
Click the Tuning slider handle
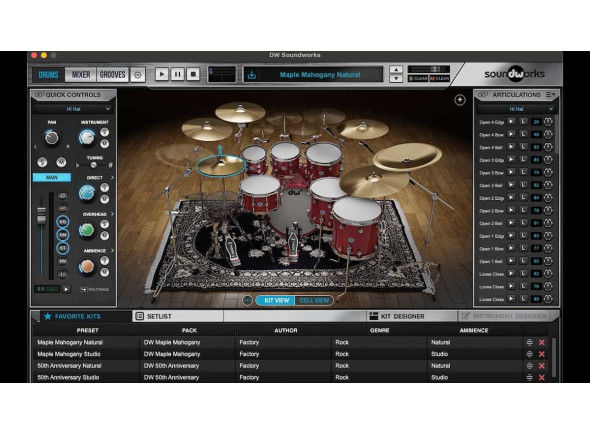(94, 165)
